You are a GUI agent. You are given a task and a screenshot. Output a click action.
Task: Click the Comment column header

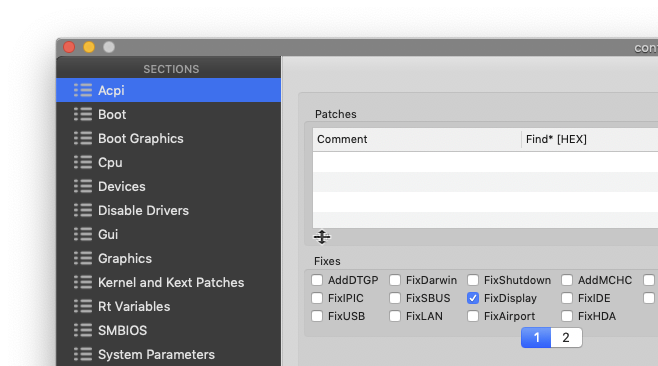417,139
